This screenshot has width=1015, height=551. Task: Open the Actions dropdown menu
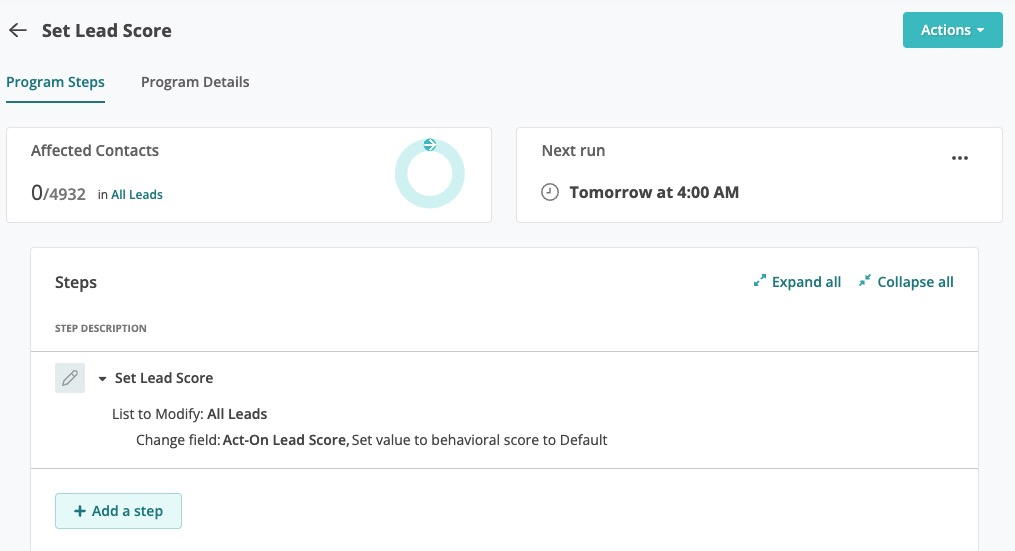click(x=952, y=30)
